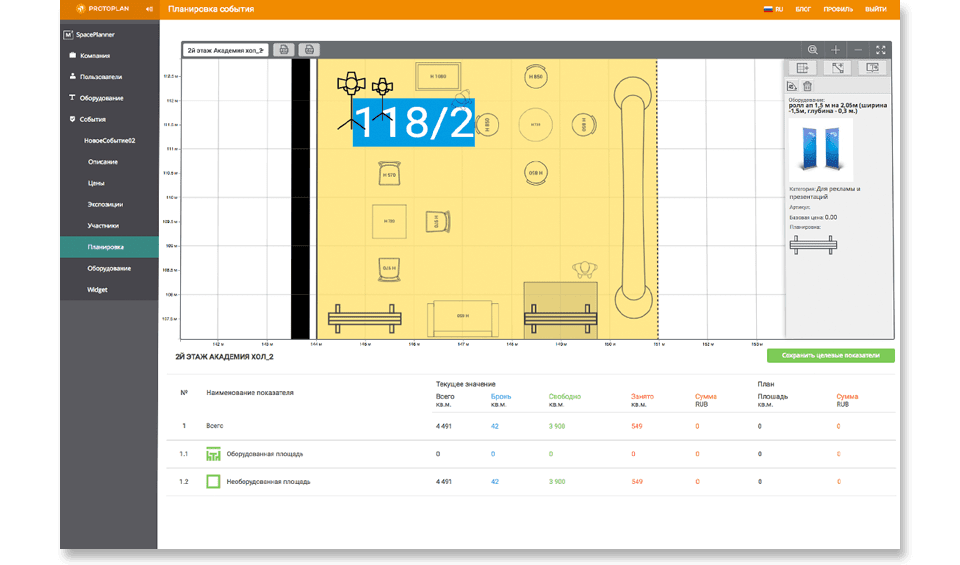Open the Описание sub-item

point(103,162)
